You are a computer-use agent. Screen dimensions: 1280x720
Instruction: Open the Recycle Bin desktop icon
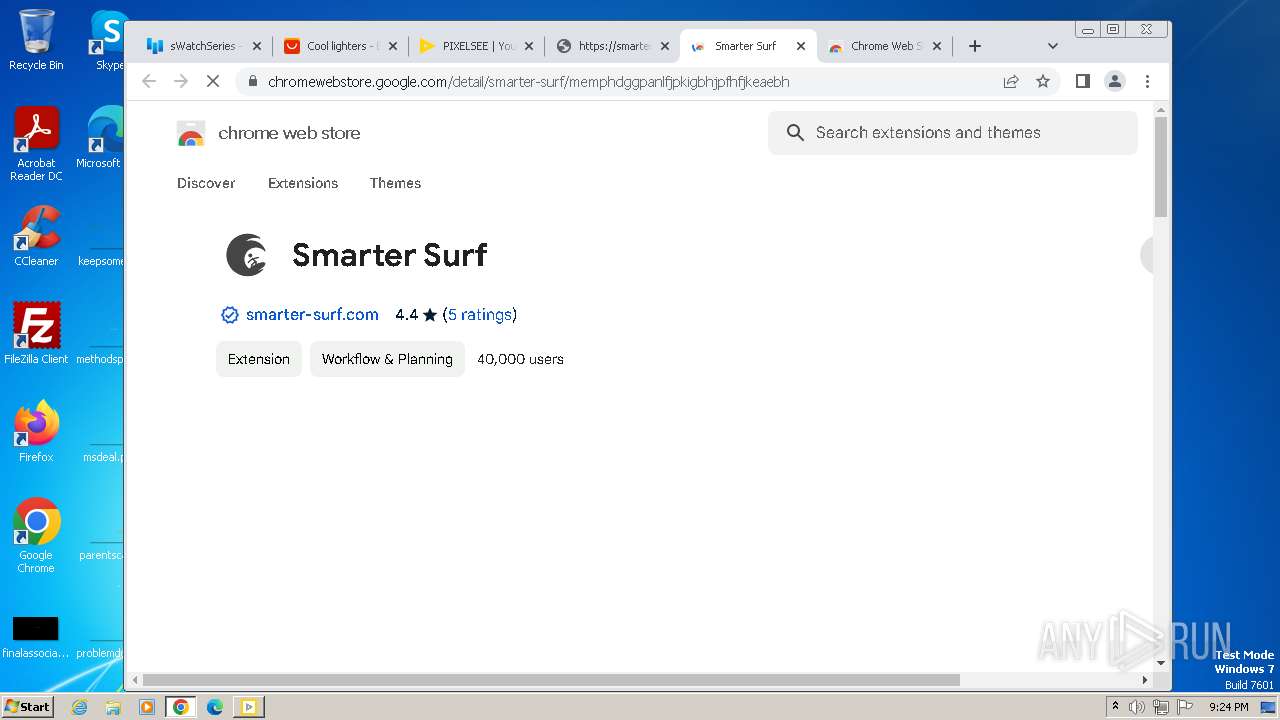click(x=36, y=40)
